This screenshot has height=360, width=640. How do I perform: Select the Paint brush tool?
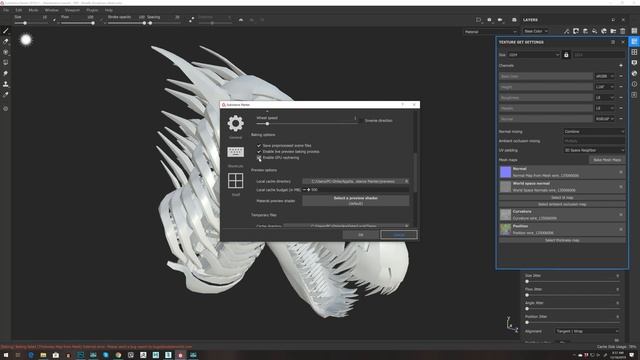[x=5, y=31]
